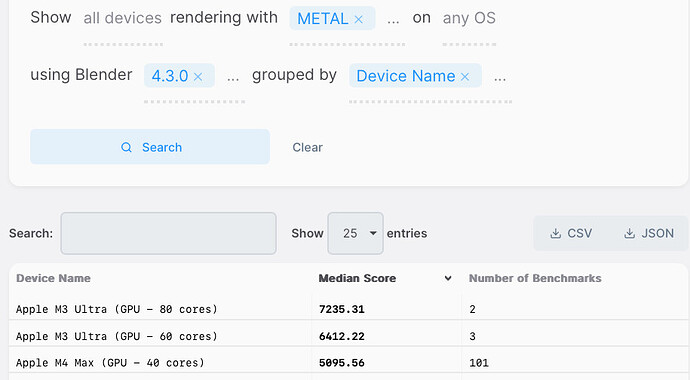Screen dimensions: 690x380
Task: Click benchmark count 2 for M3 Ultra 80 cores
Action: pos(472,309)
